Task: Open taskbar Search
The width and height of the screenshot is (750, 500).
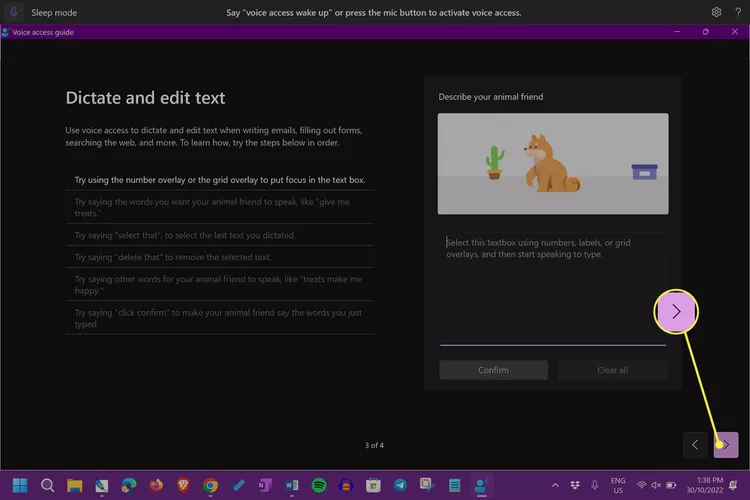Action: [x=47, y=485]
